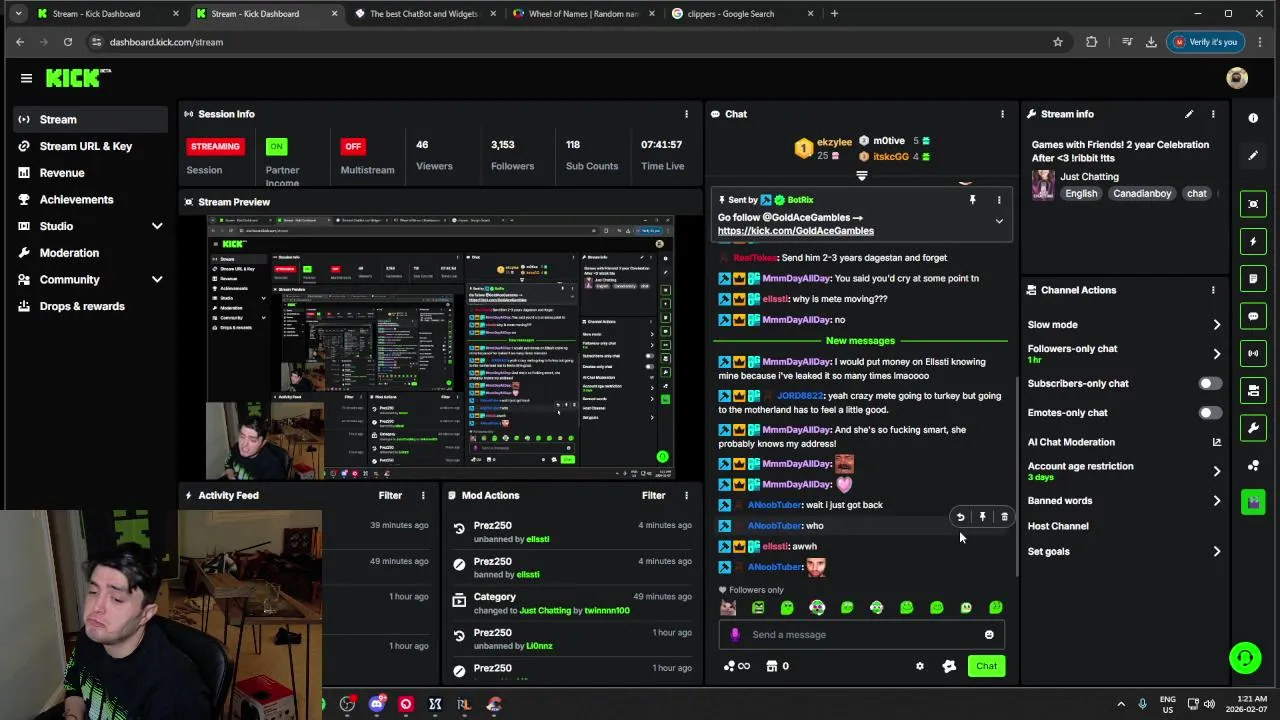Open Stream info panel three-dot menu

(1213, 114)
